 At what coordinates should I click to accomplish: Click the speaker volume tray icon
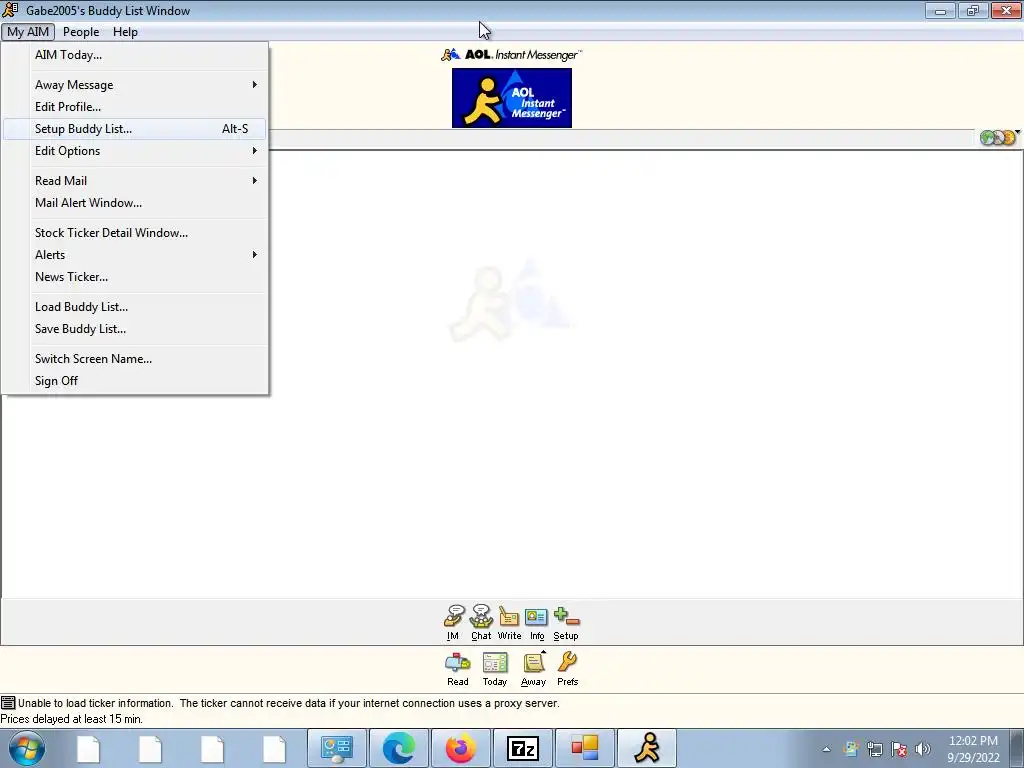coord(923,749)
